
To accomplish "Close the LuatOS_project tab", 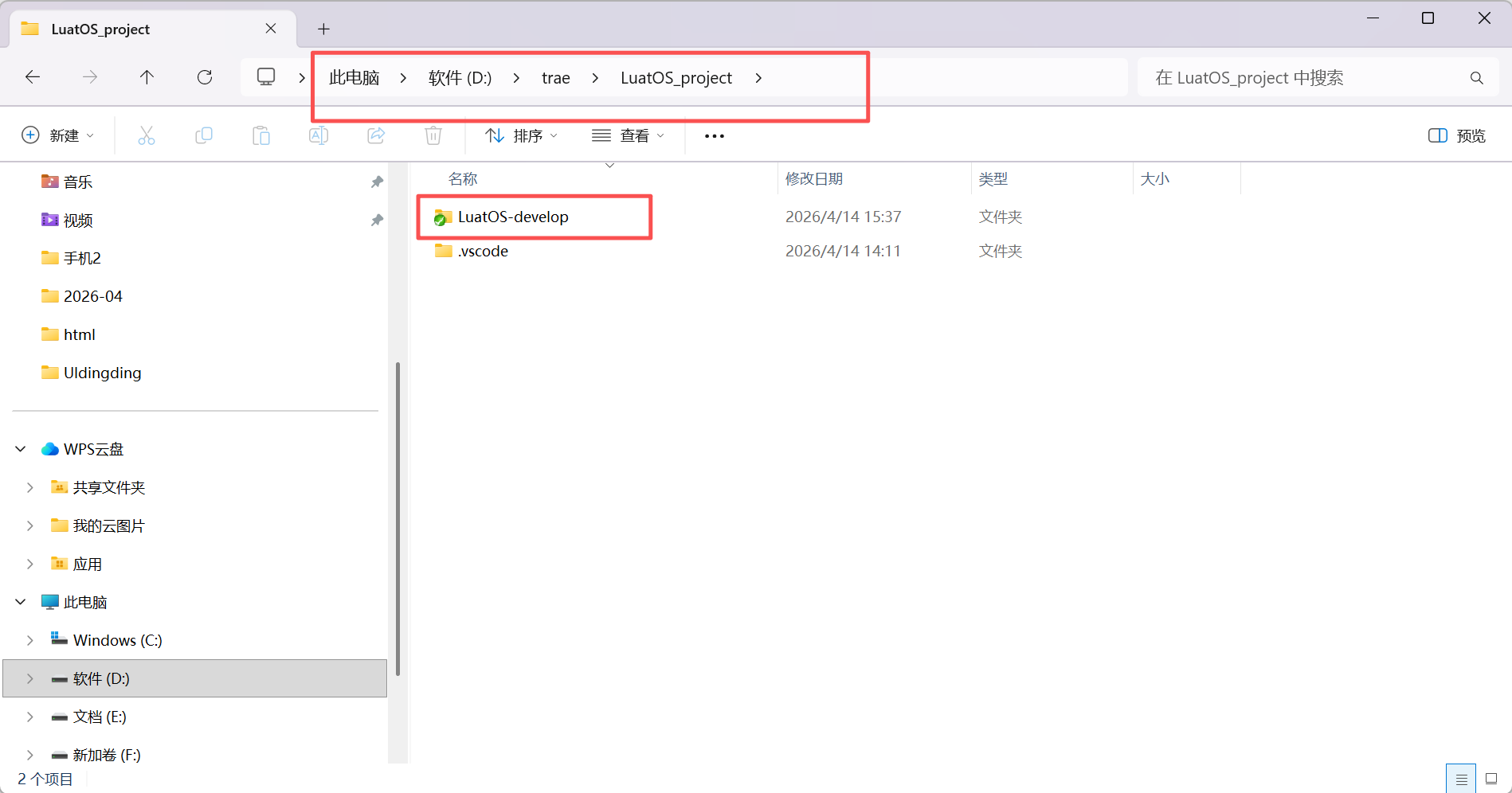I will pos(271,29).
